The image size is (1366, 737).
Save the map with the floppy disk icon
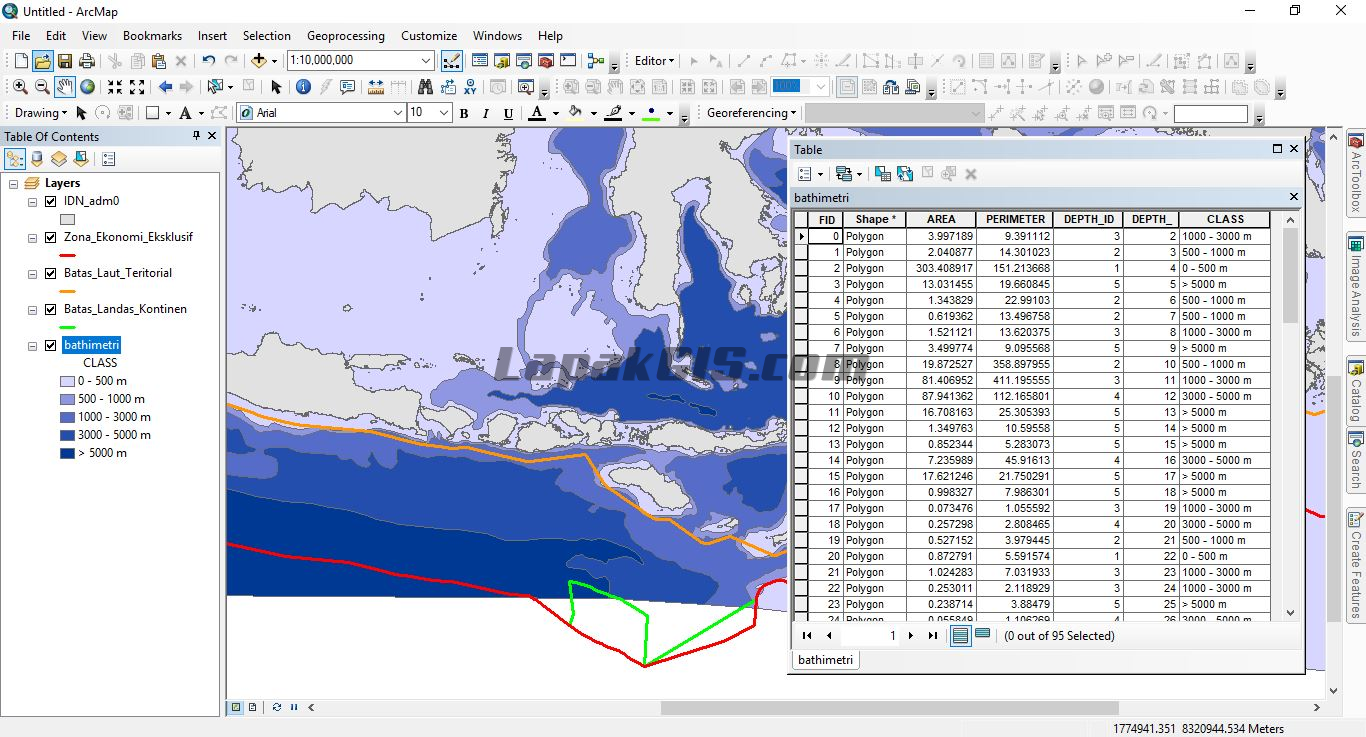click(64, 61)
